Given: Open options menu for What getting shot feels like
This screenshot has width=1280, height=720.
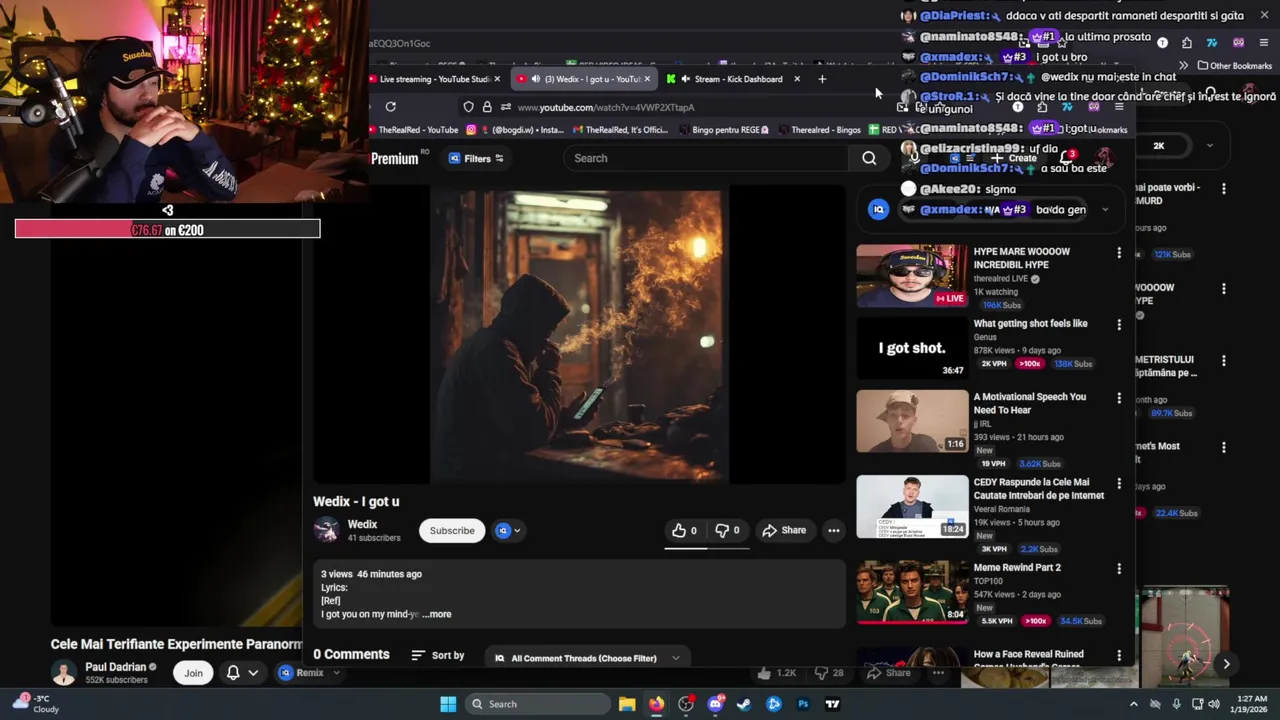Looking at the screenshot, I should tap(1119, 325).
